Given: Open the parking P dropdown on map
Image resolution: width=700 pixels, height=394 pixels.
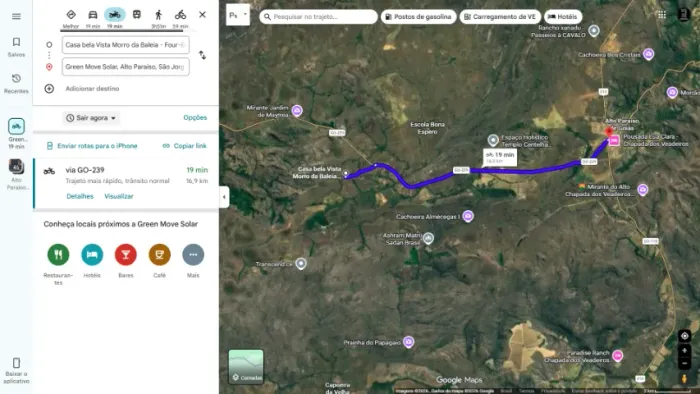Looking at the screenshot, I should click(x=238, y=15).
